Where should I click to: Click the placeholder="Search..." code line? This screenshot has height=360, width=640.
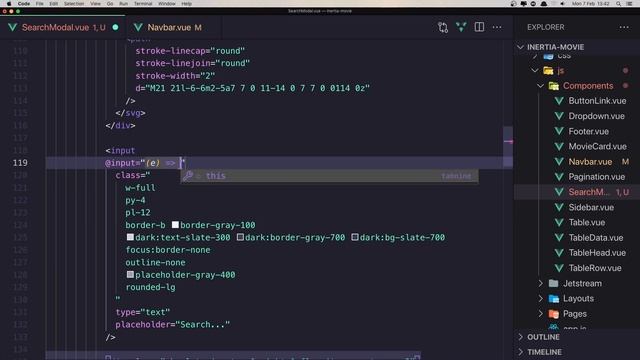[173, 324]
